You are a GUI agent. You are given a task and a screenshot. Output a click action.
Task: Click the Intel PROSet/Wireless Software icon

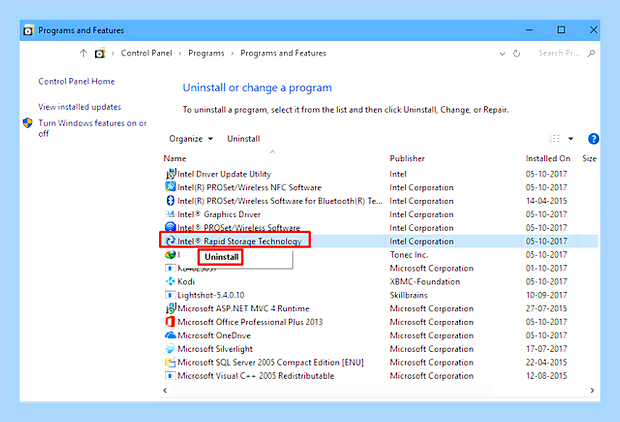pyautogui.click(x=170, y=227)
